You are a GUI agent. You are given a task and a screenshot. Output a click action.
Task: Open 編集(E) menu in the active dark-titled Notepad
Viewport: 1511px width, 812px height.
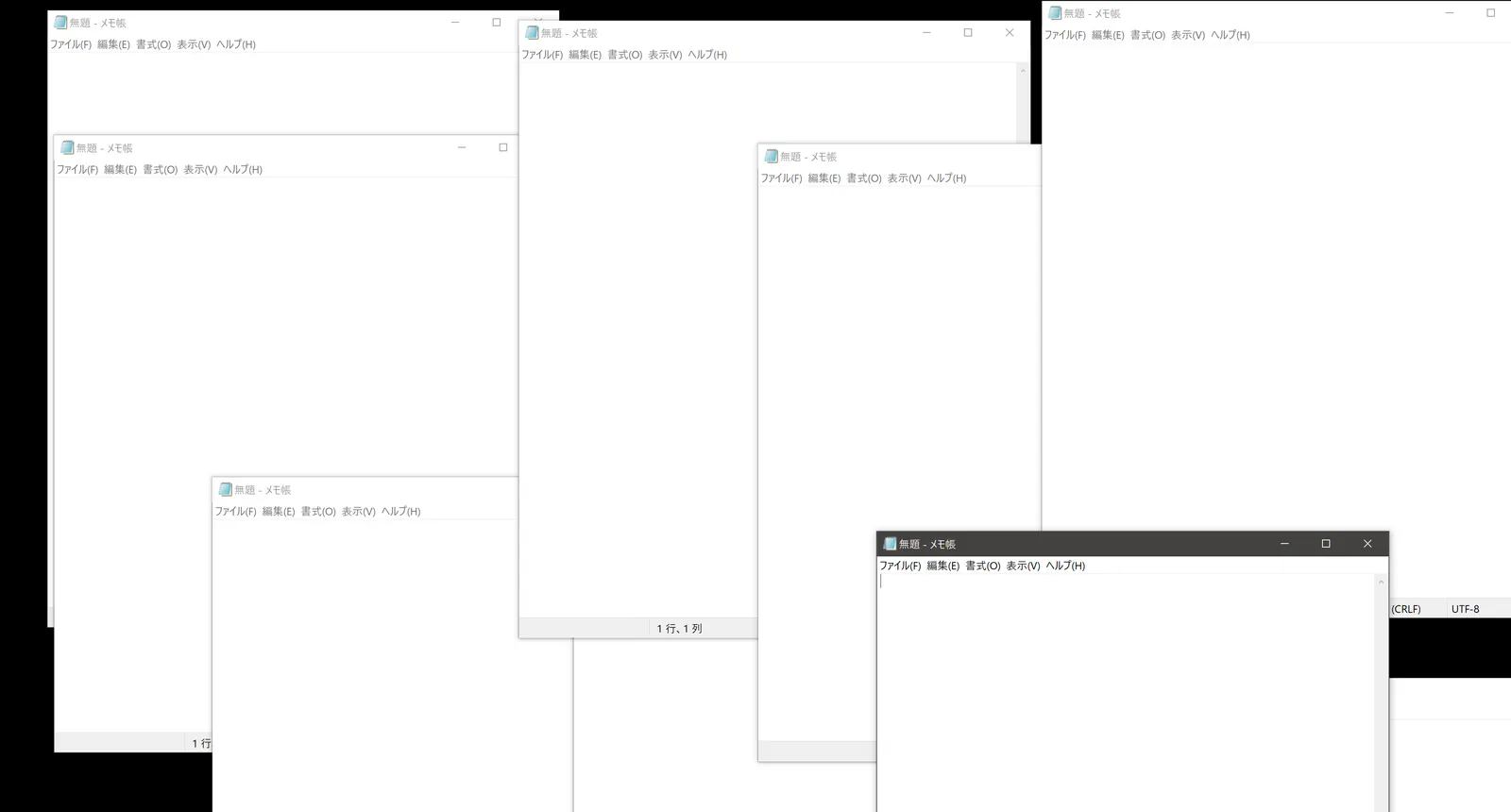tap(942, 566)
